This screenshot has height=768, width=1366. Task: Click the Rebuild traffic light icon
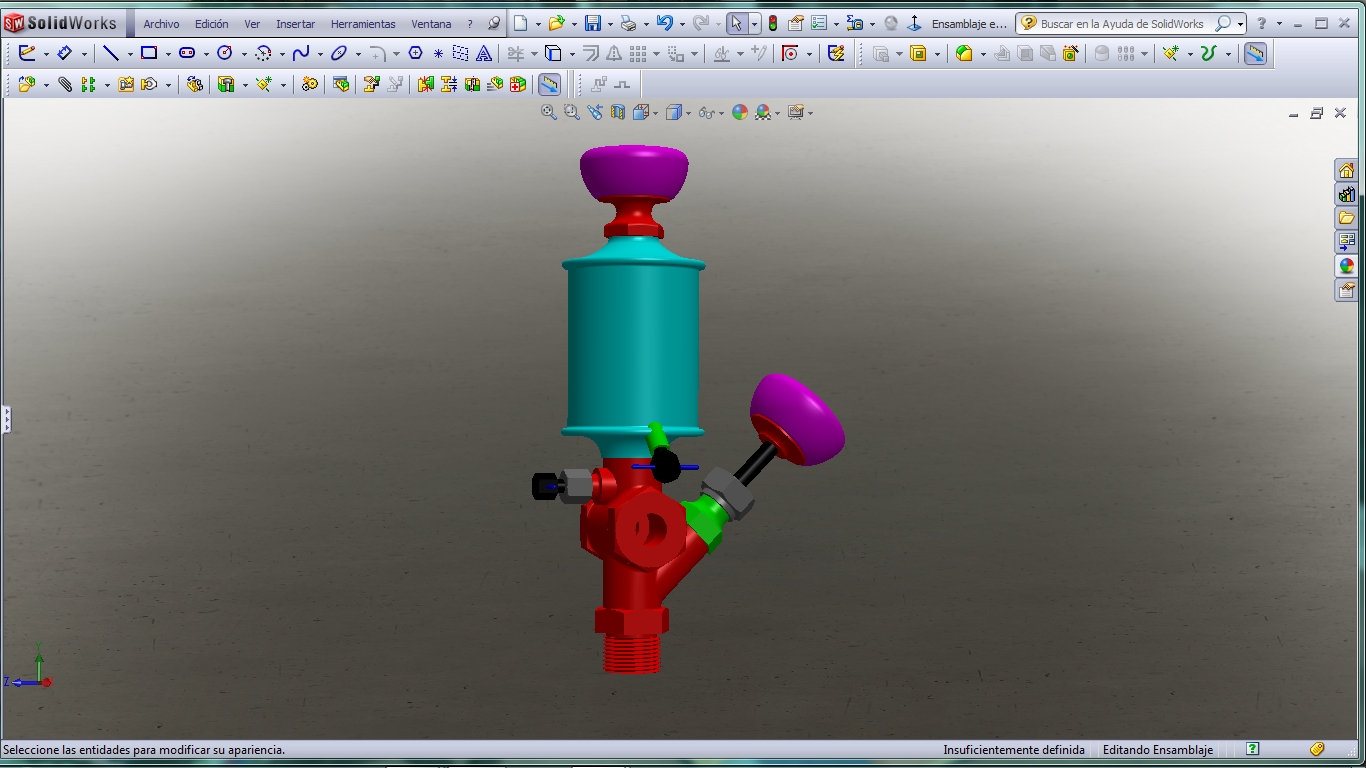click(x=773, y=23)
